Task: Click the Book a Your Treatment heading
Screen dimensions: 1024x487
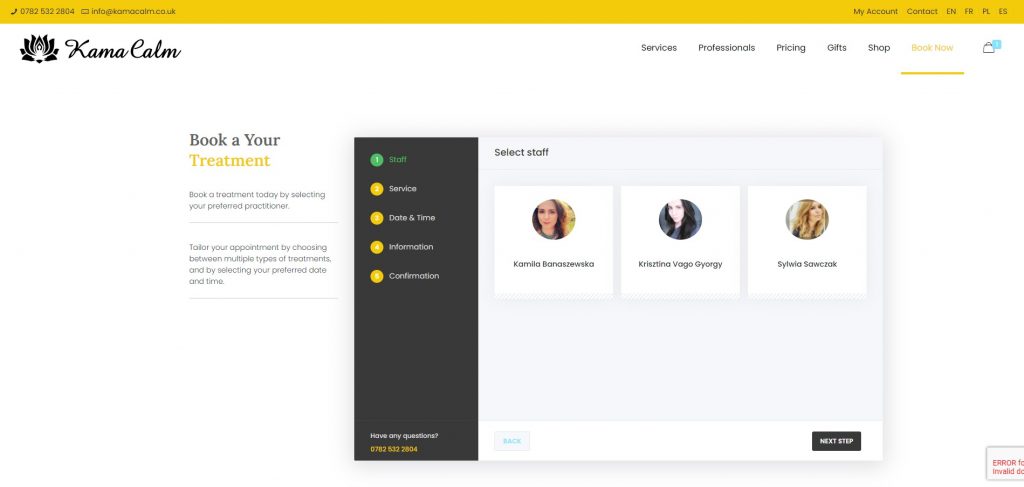Action: point(234,150)
